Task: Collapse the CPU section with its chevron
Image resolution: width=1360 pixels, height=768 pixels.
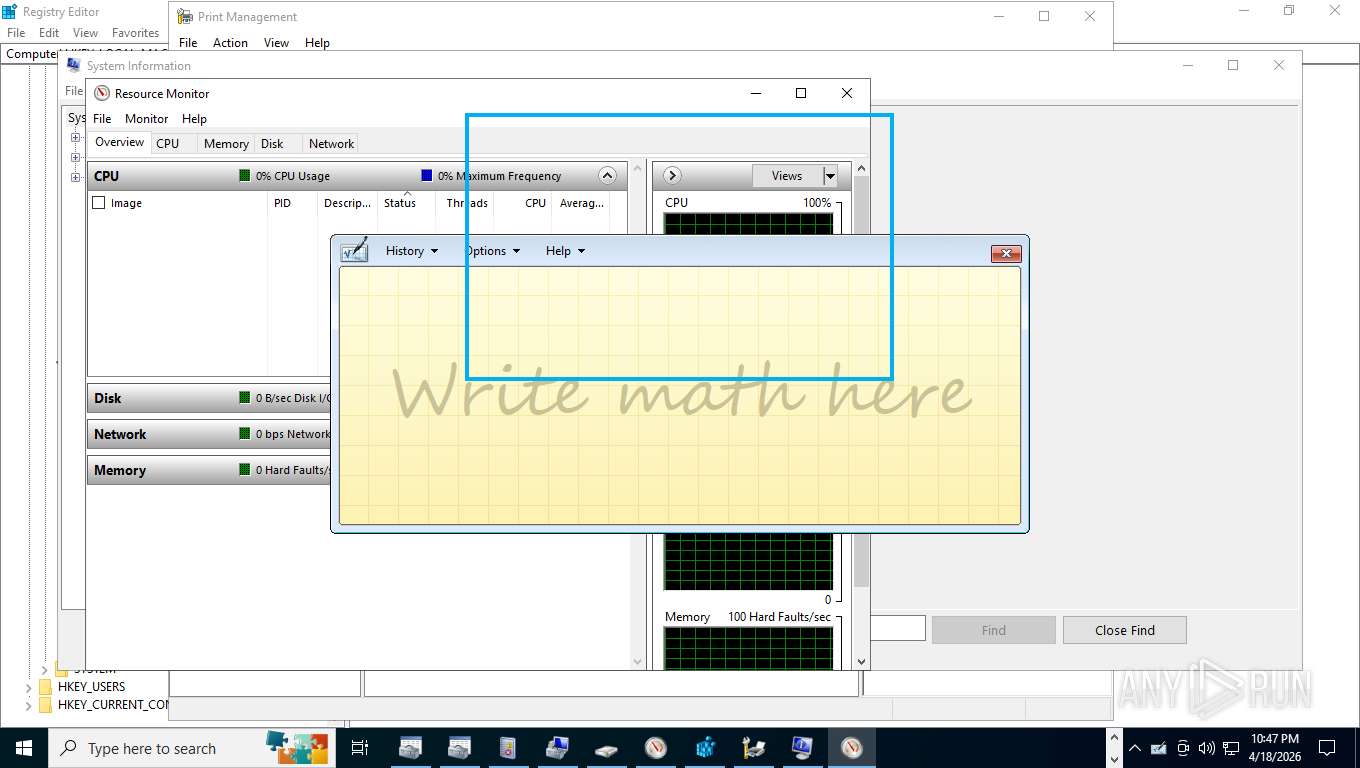Action: pyautogui.click(x=607, y=176)
